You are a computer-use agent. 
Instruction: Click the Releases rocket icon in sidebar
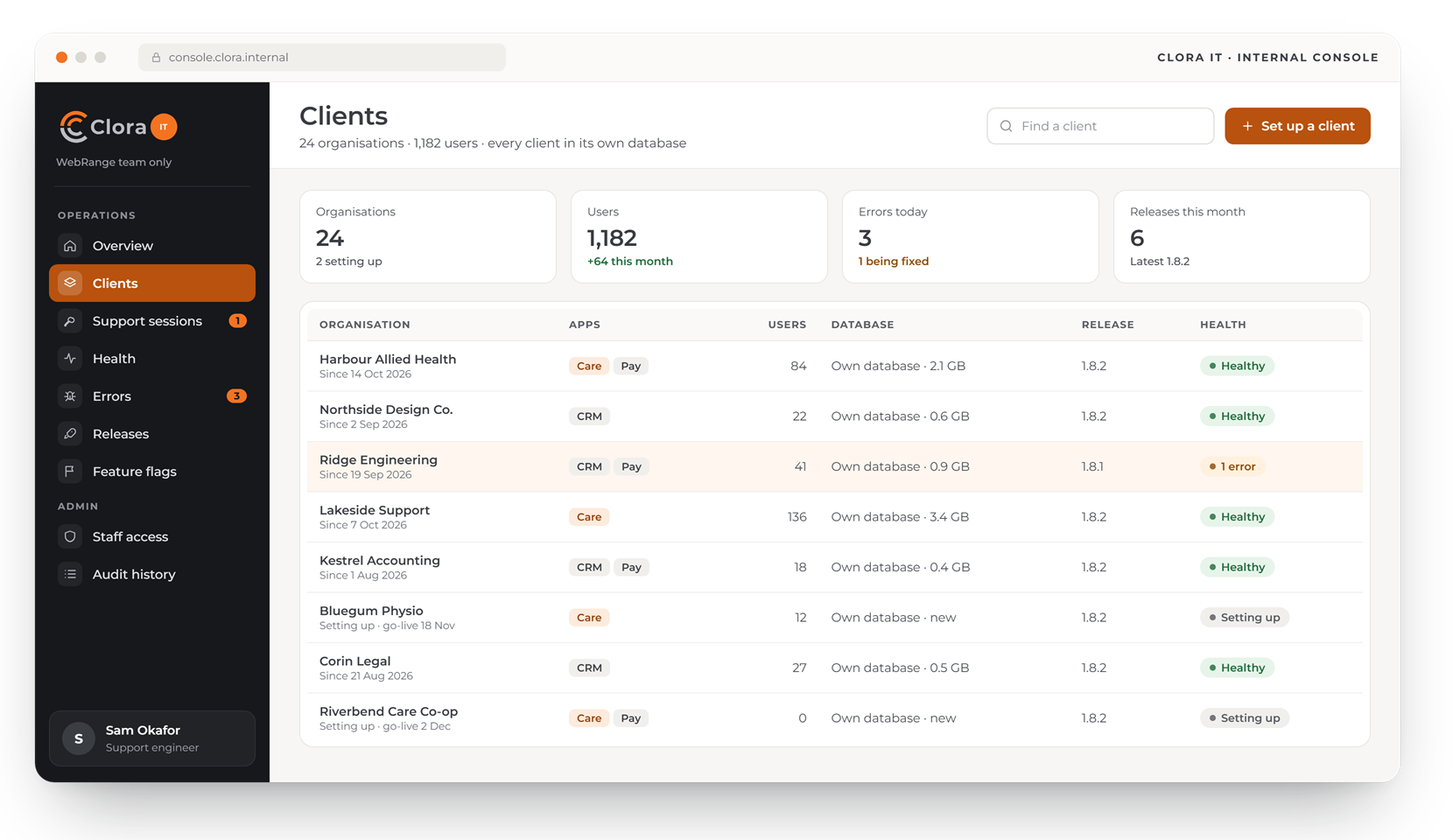70,434
